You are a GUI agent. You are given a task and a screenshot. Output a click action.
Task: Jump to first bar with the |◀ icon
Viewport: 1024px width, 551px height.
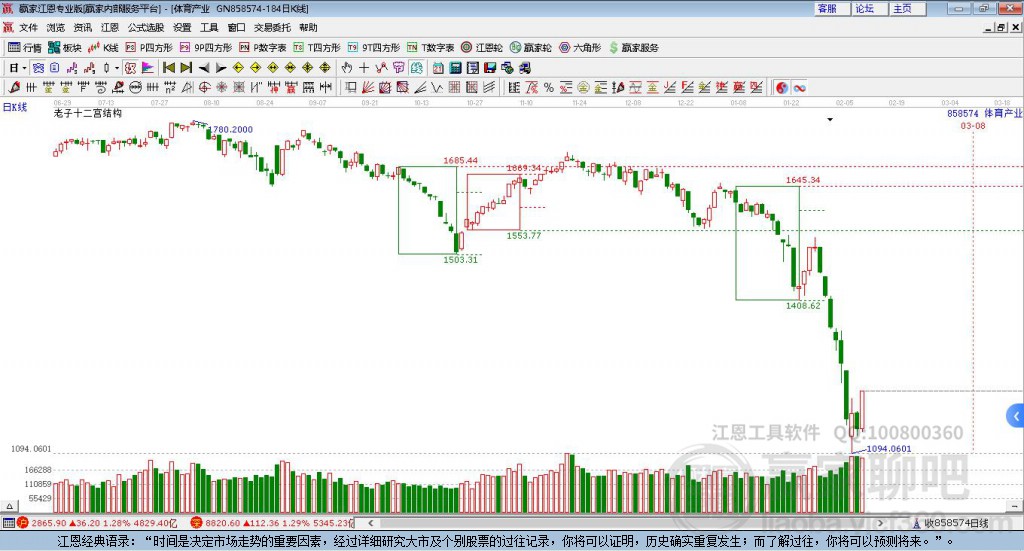[x=168, y=68]
